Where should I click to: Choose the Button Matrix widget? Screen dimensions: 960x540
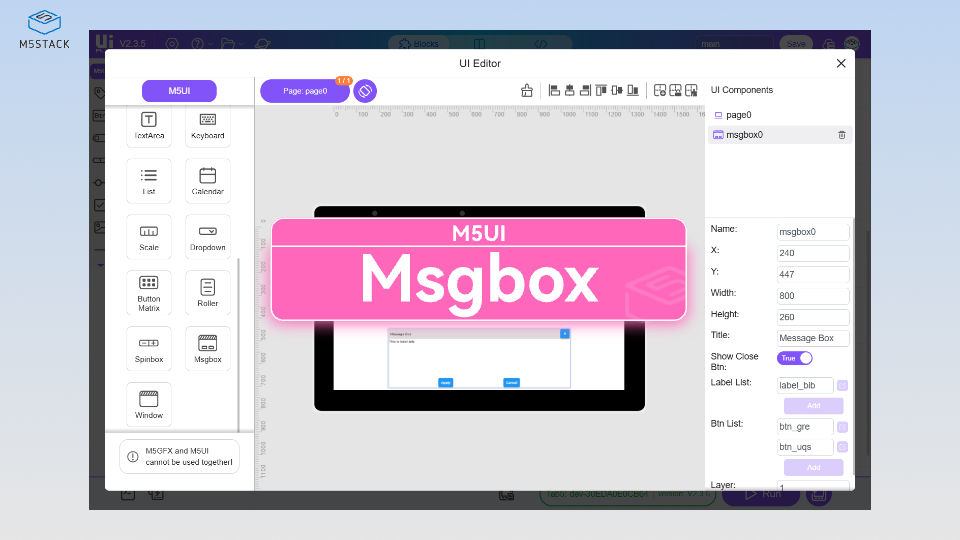(x=149, y=292)
